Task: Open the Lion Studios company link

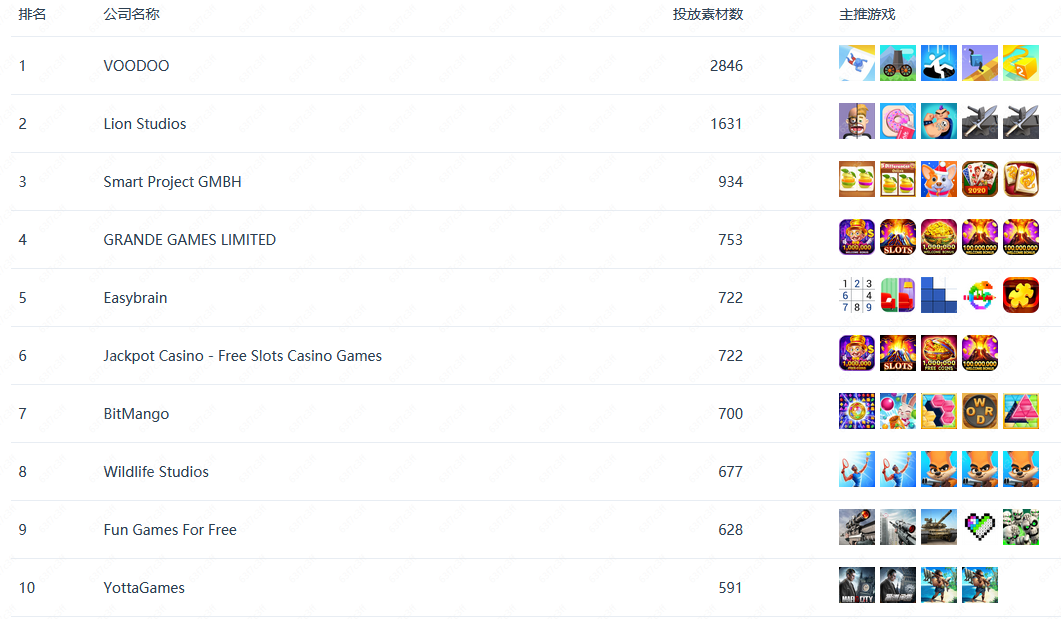Action: coord(145,124)
